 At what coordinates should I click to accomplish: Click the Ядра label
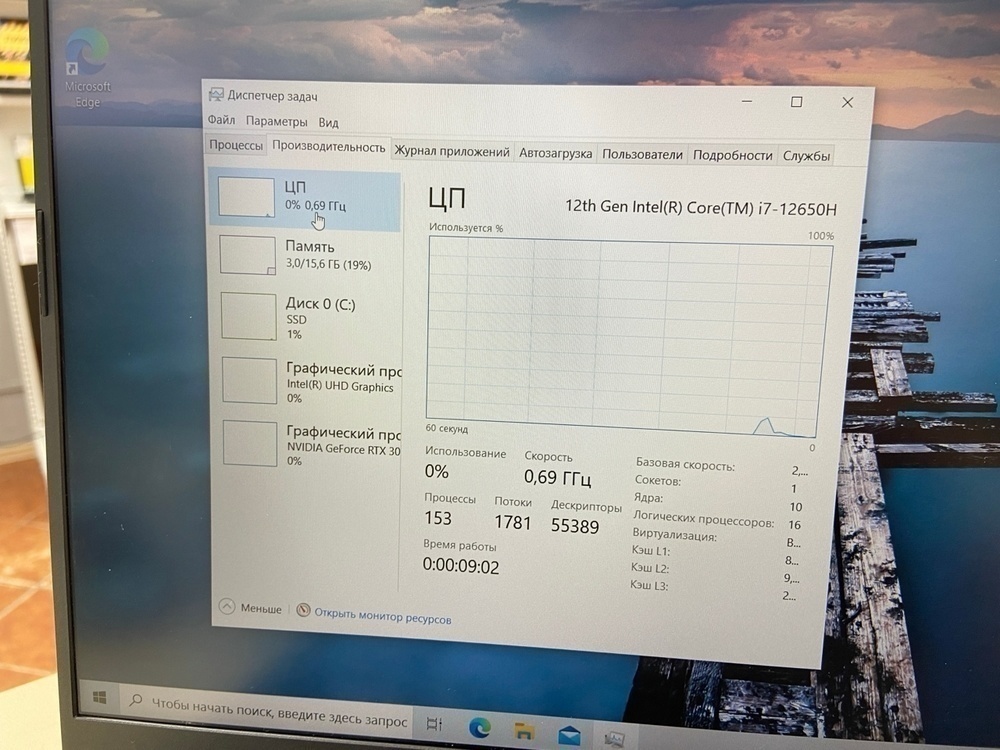click(649, 497)
